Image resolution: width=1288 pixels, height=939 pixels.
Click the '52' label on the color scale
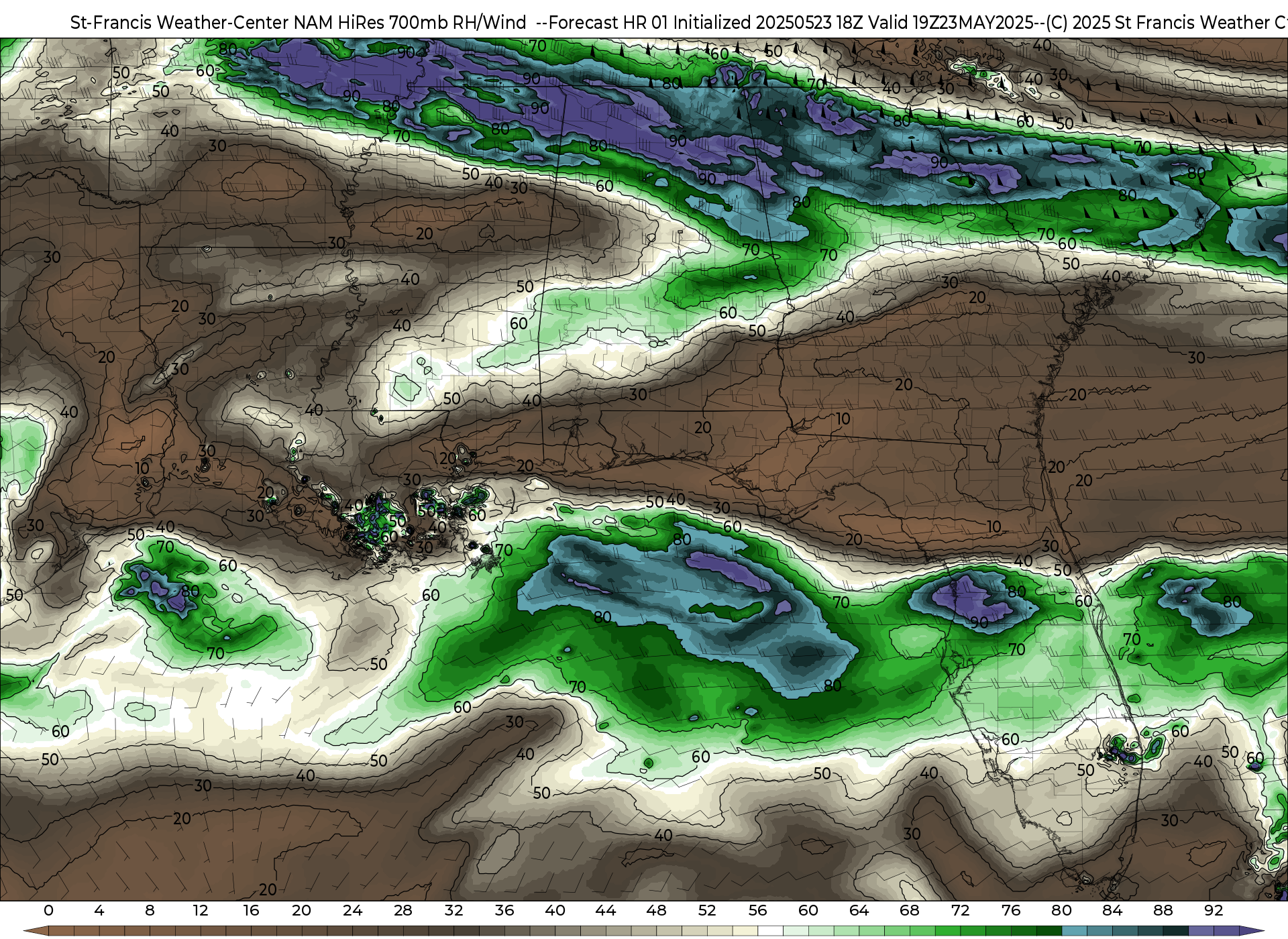click(707, 910)
